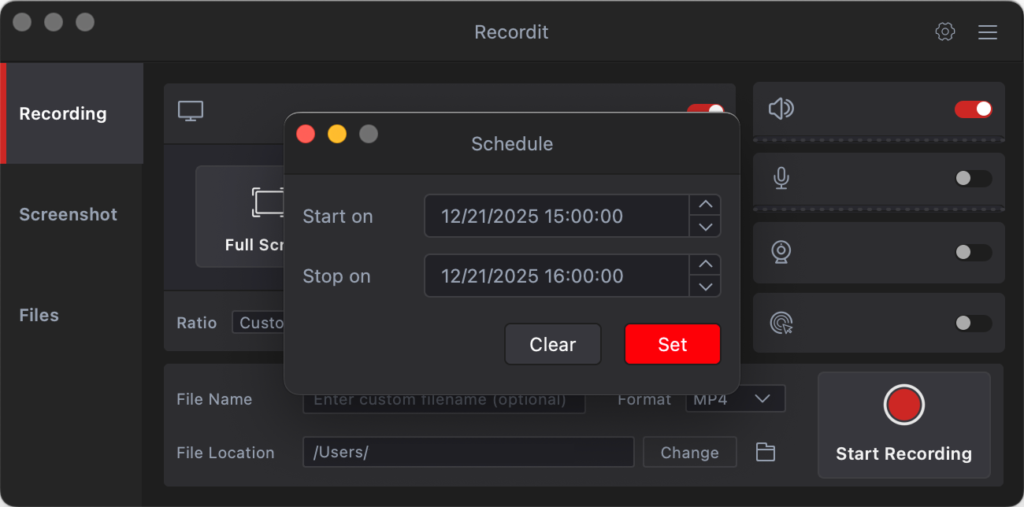The image size is (1024, 507).
Task: Click the "Stop on" label
Action: tap(336, 276)
